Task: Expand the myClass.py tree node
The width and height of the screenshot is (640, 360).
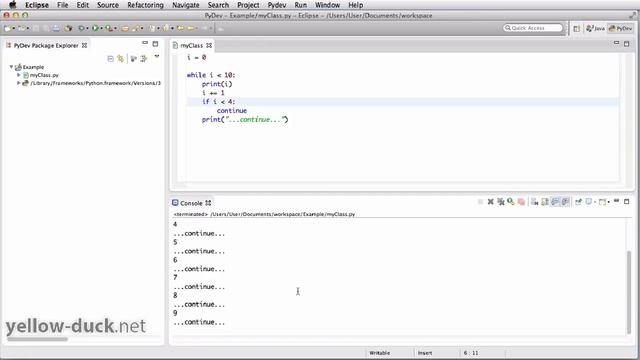Action: (x=18, y=75)
